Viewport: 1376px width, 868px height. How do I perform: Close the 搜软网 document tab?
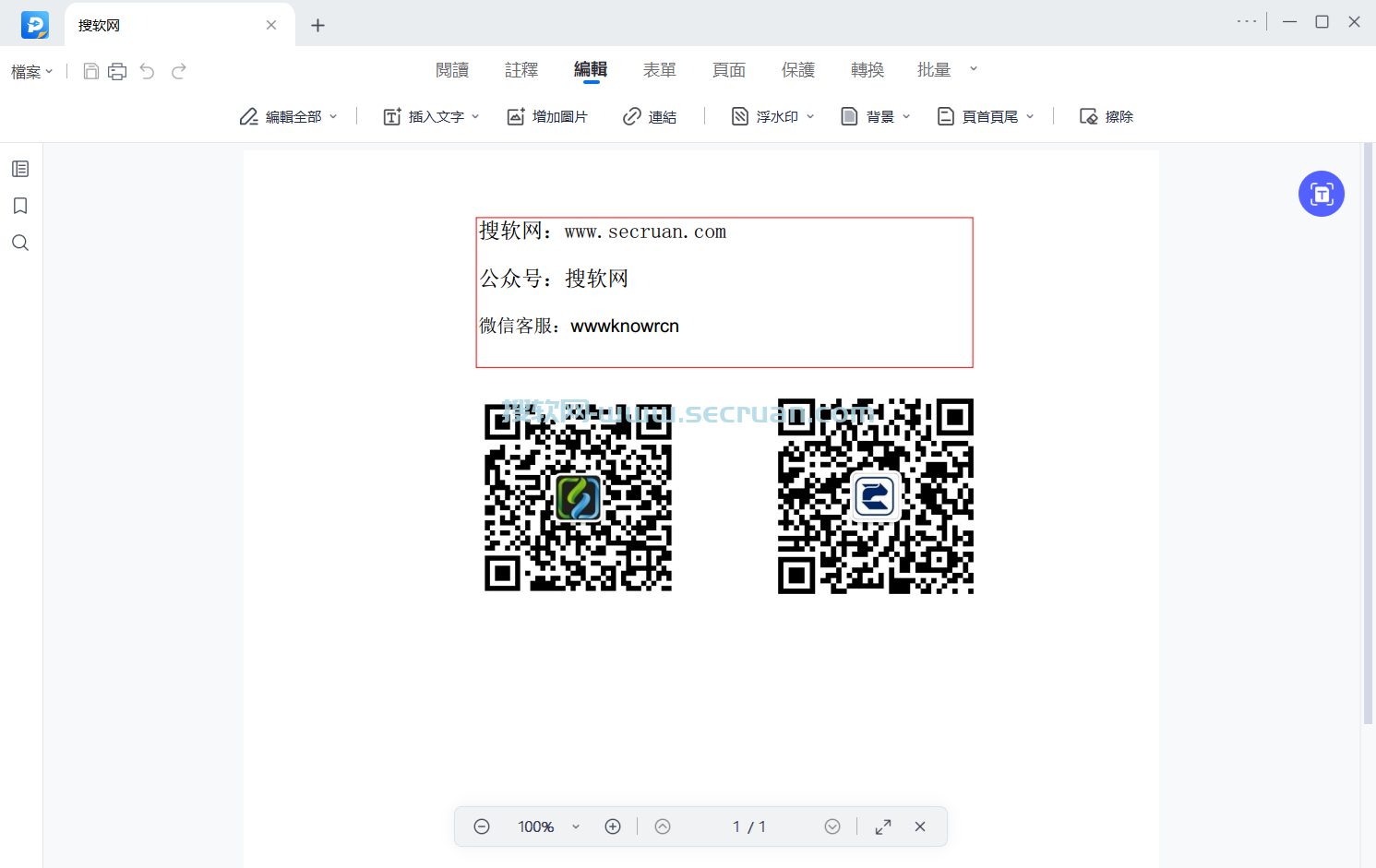[x=271, y=25]
